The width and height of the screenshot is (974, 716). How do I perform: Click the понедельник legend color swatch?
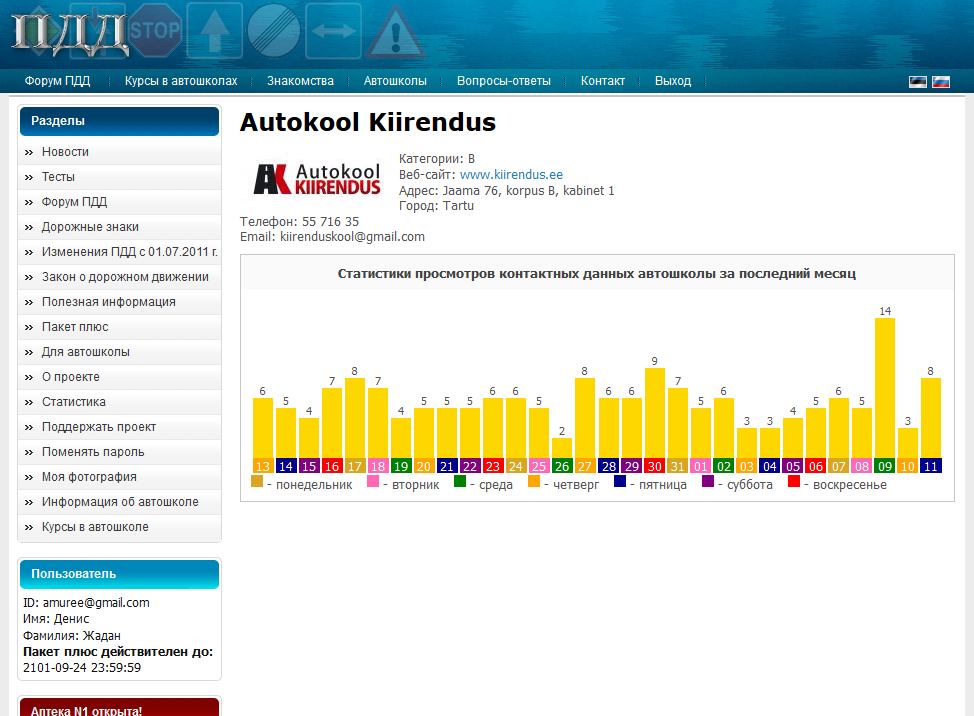pos(257,481)
